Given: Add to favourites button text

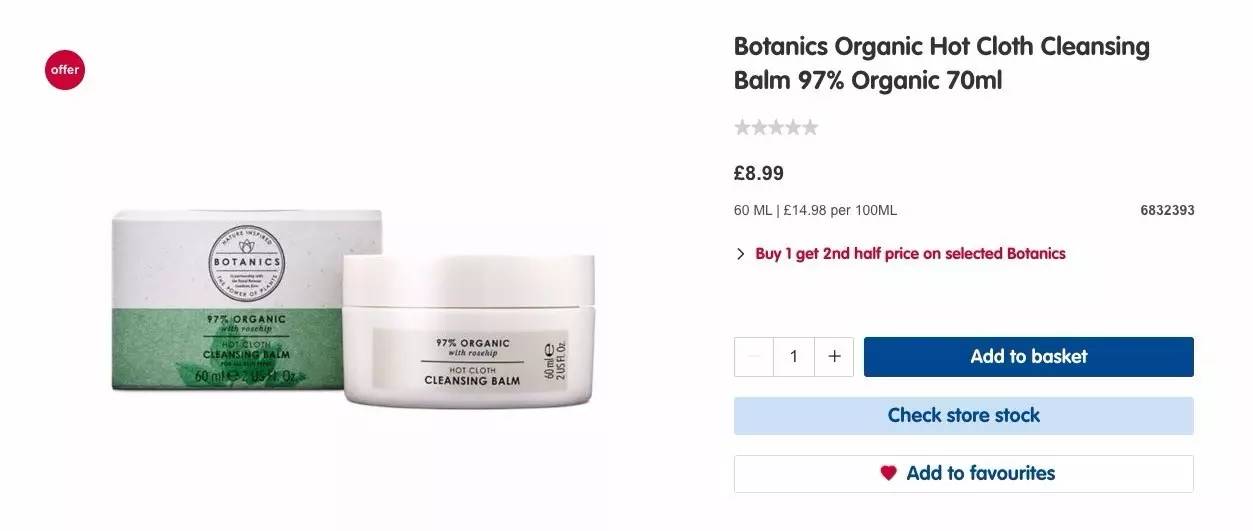Looking at the screenshot, I should (x=981, y=473).
